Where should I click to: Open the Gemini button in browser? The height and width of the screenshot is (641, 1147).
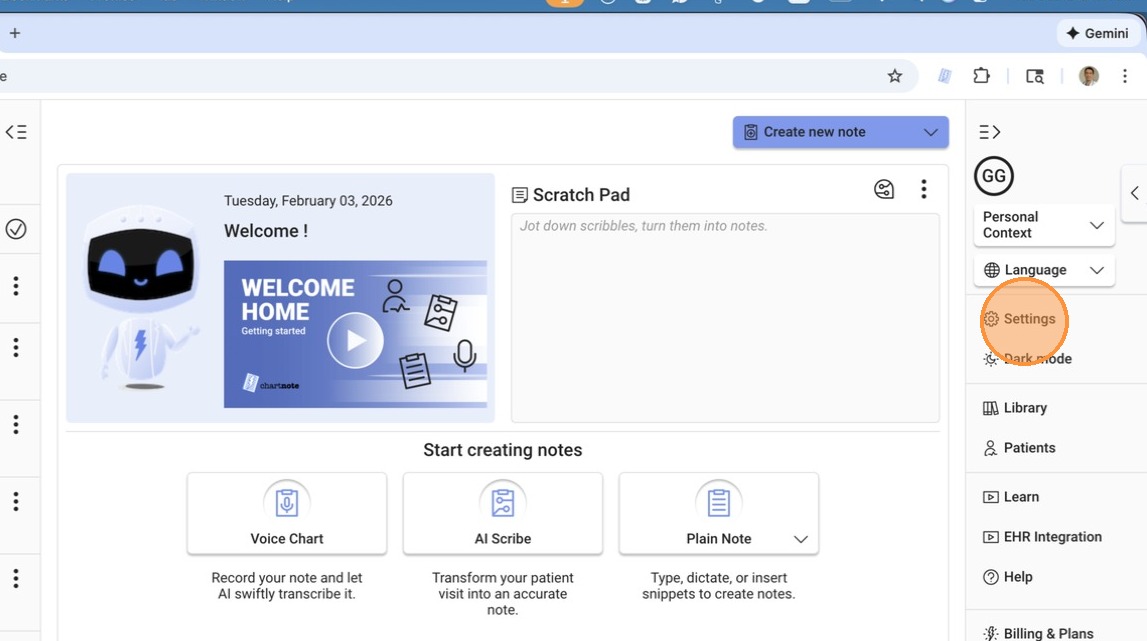(1098, 33)
